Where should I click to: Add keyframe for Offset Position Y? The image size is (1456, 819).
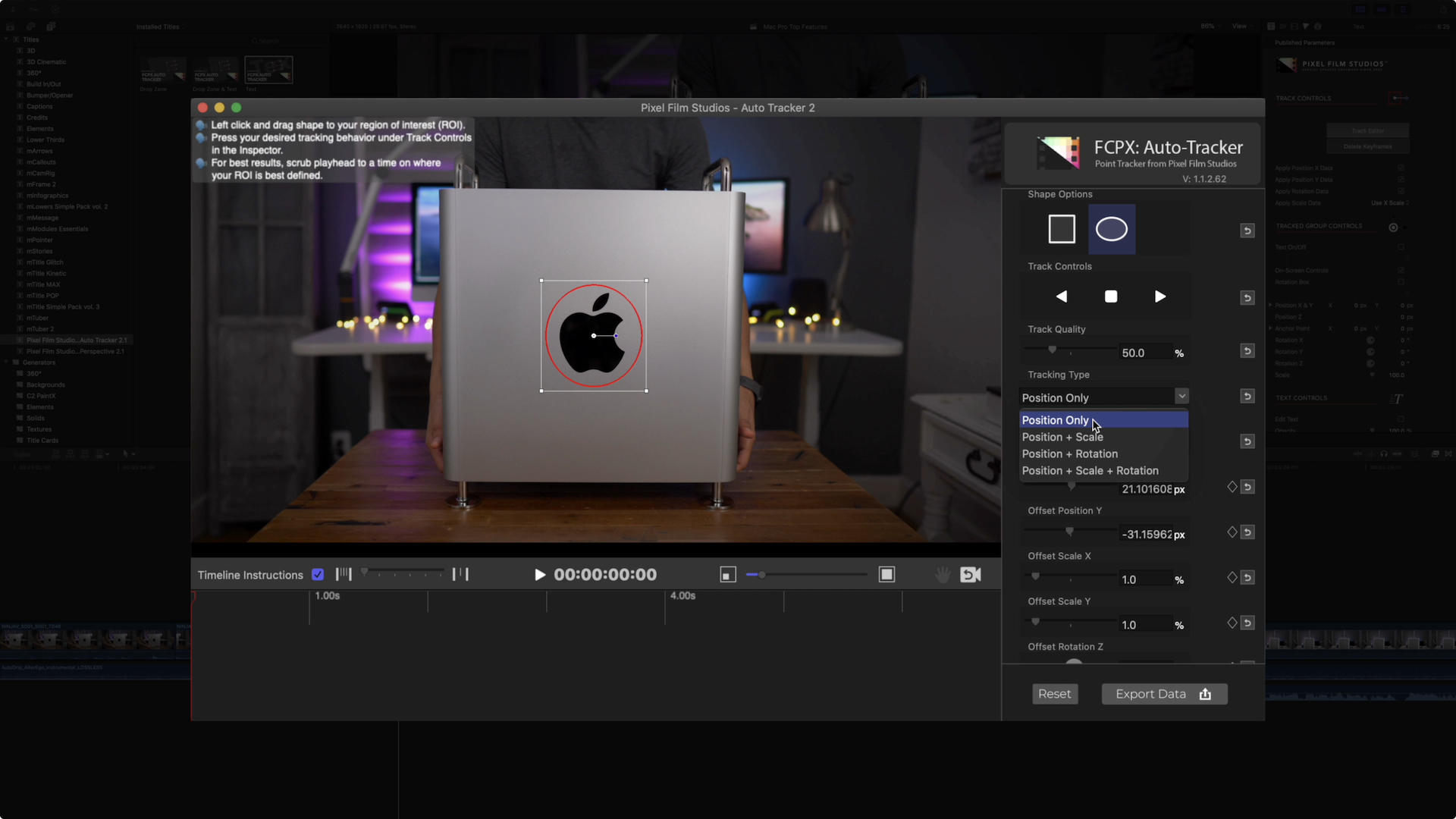tap(1232, 532)
